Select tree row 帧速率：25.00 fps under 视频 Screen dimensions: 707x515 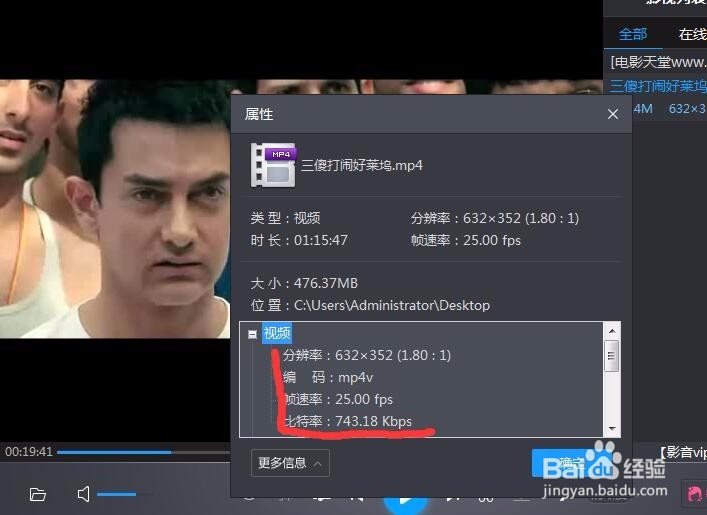click(x=338, y=399)
